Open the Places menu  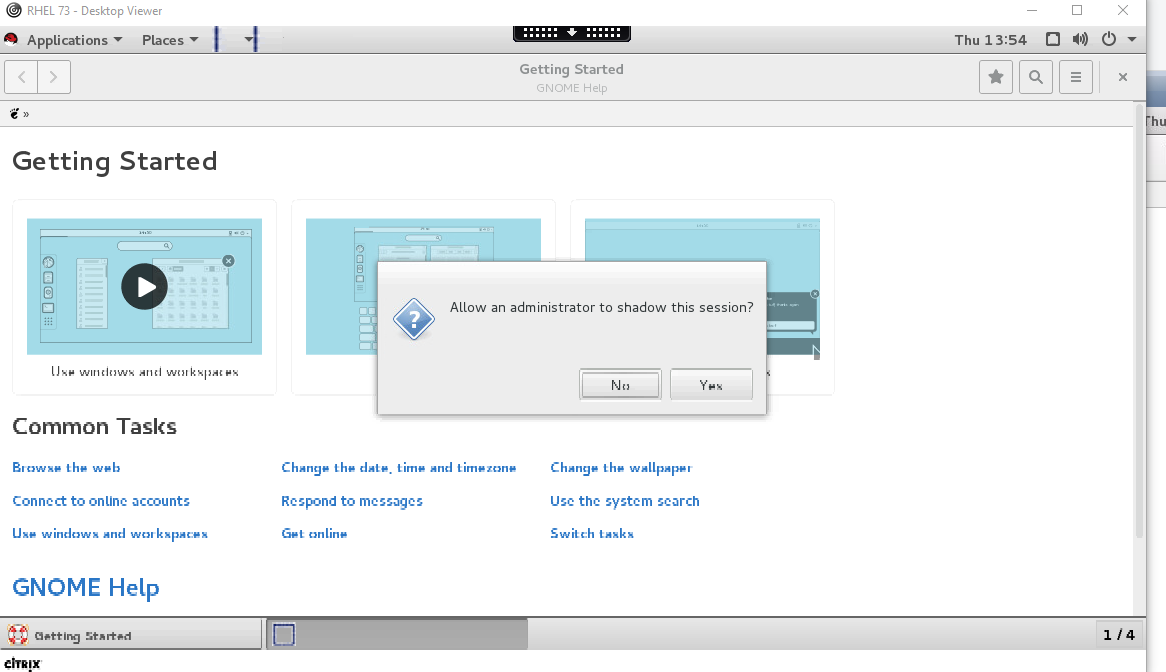pyautogui.click(x=170, y=40)
